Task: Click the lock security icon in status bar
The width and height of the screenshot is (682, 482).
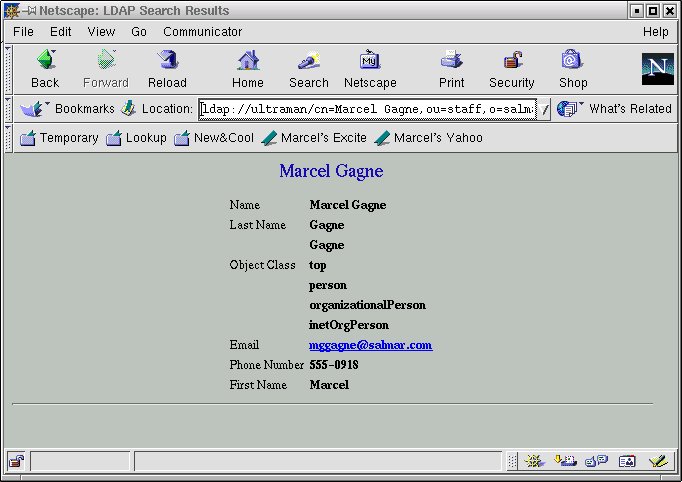Action: (17, 461)
